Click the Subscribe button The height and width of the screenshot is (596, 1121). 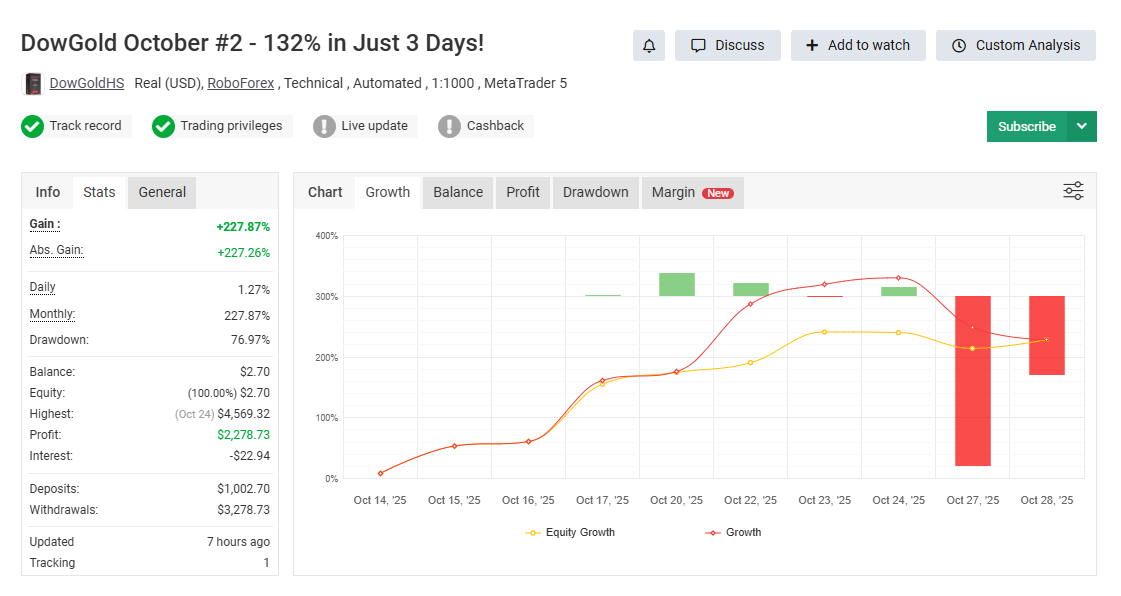pyautogui.click(x=1026, y=126)
